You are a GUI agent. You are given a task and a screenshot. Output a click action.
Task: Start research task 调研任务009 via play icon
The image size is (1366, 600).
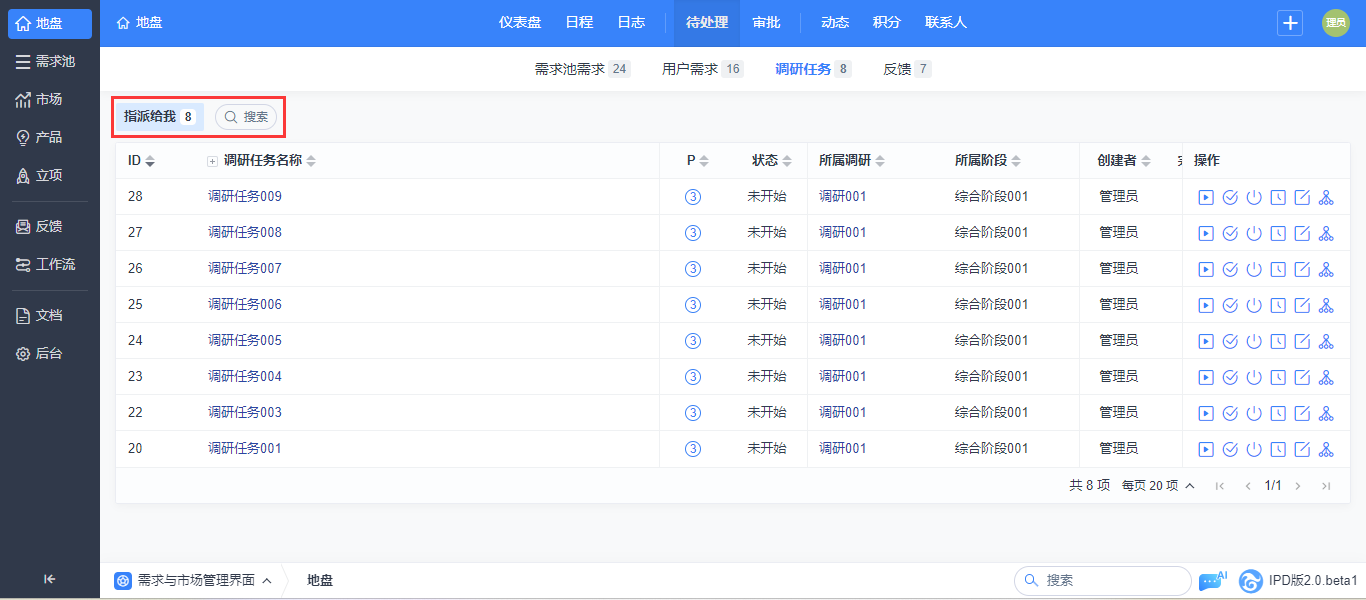(x=1206, y=197)
